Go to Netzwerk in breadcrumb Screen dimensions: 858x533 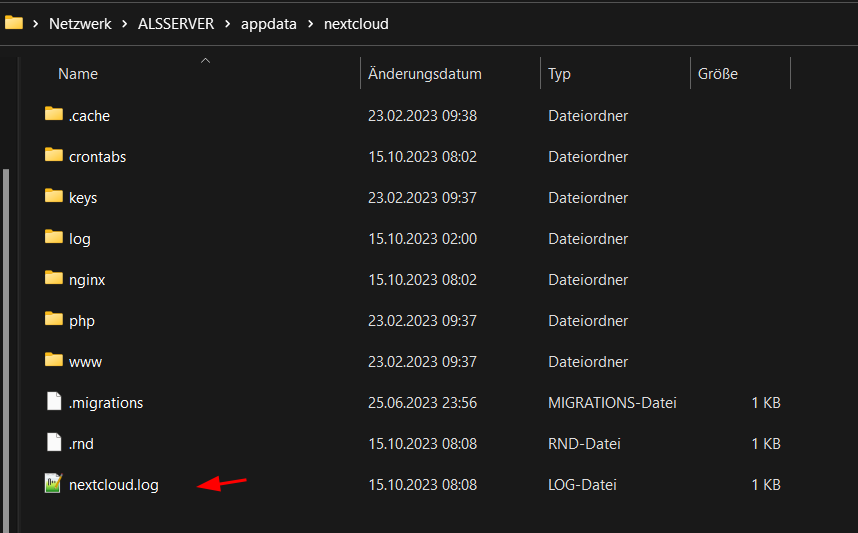pos(80,24)
